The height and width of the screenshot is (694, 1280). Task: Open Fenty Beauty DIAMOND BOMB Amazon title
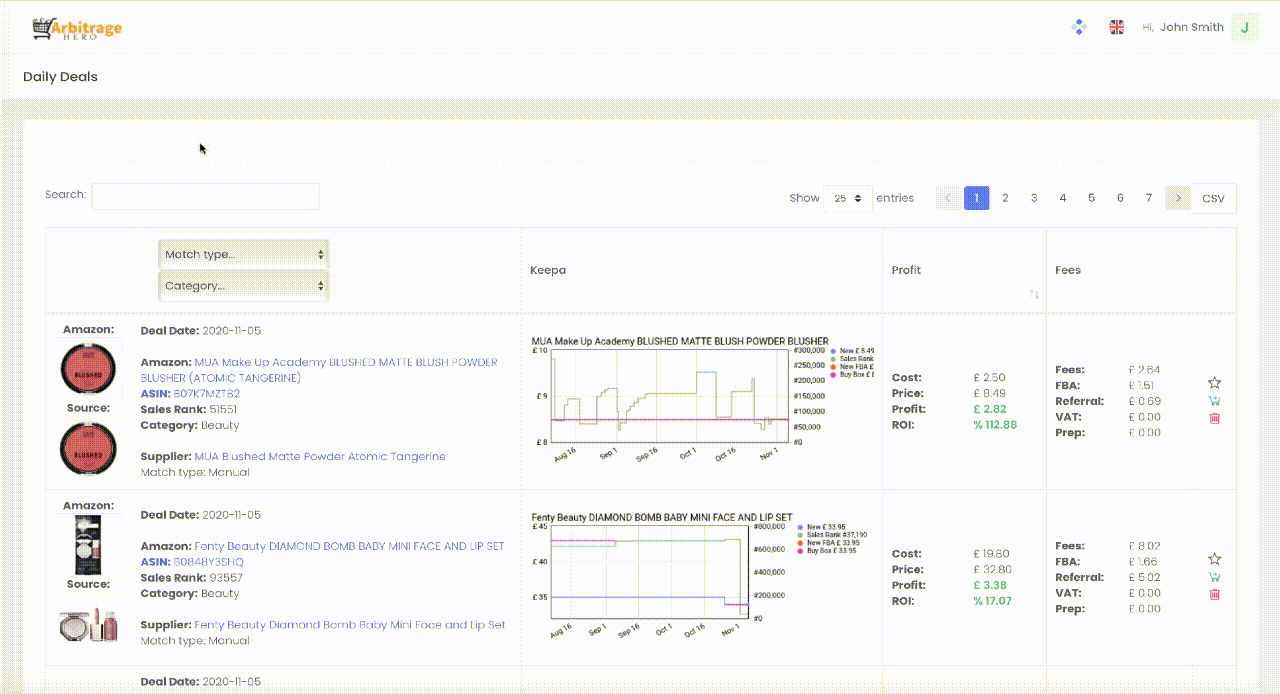coord(349,546)
